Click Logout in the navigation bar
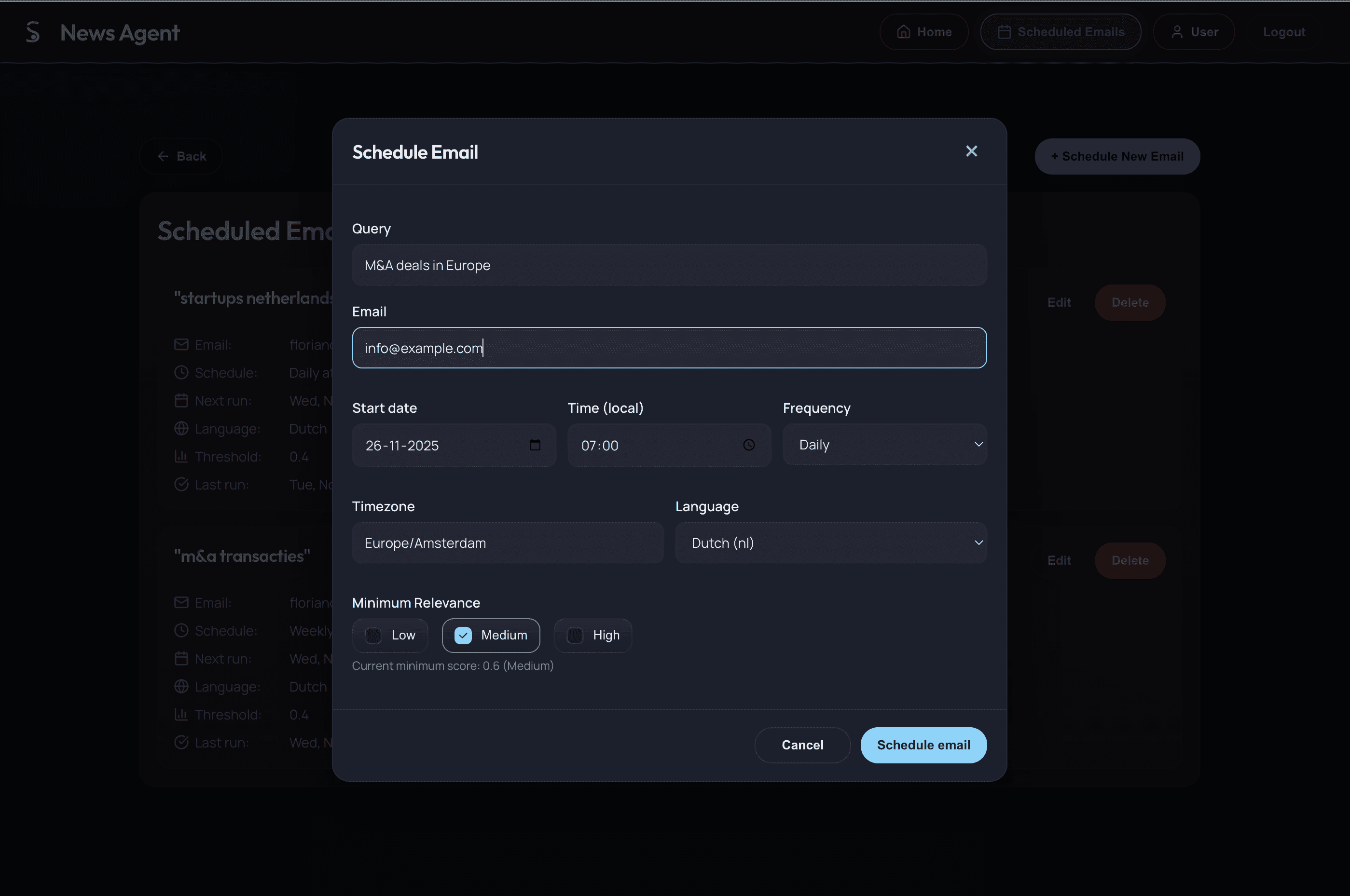The image size is (1350, 896). [x=1284, y=31]
